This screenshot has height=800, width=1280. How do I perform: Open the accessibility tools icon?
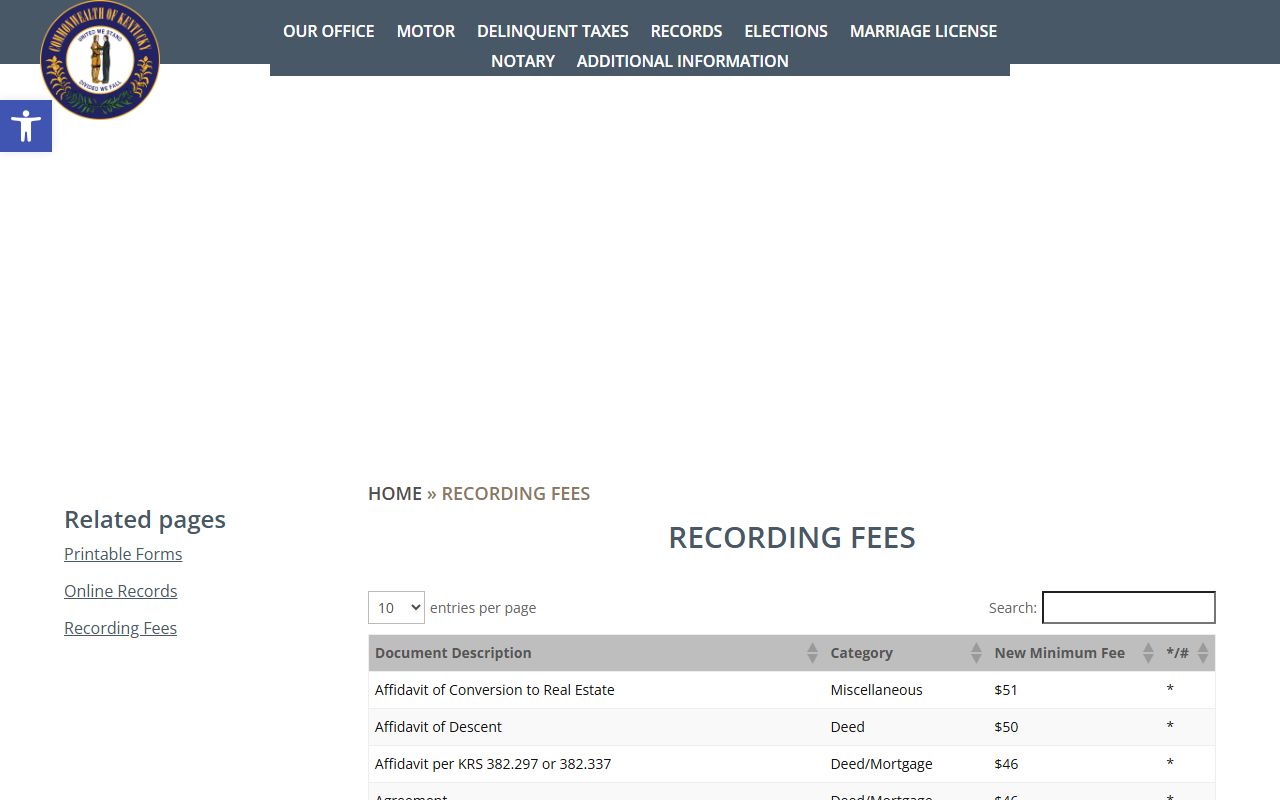26,126
